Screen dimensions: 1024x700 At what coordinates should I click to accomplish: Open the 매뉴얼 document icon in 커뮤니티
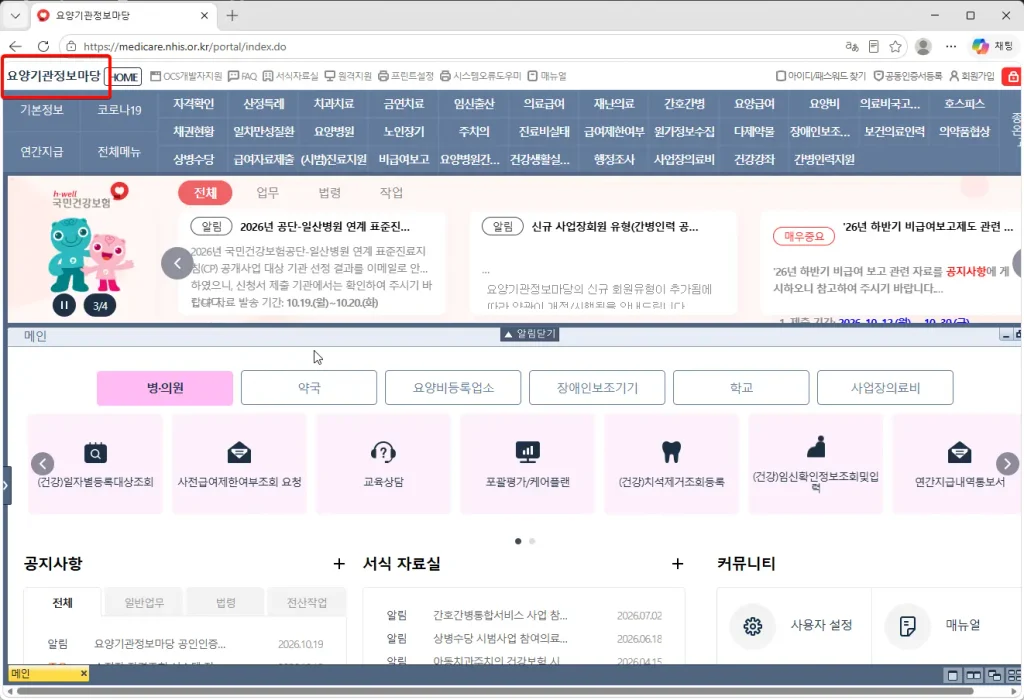coord(907,626)
